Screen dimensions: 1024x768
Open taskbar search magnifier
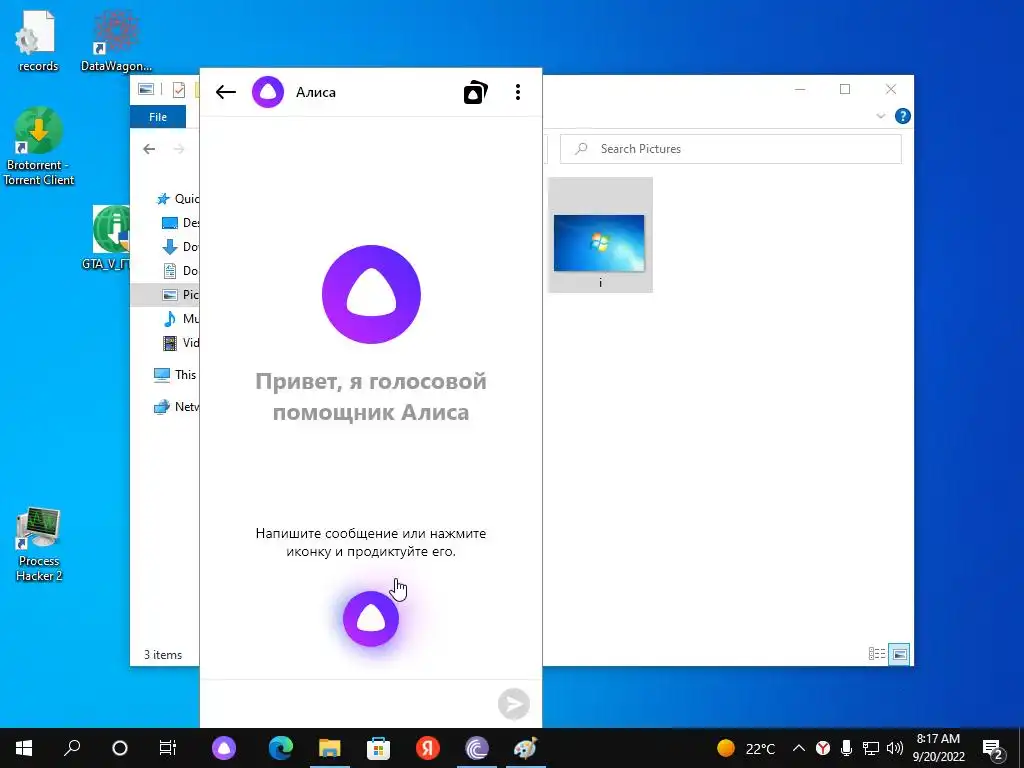point(72,748)
